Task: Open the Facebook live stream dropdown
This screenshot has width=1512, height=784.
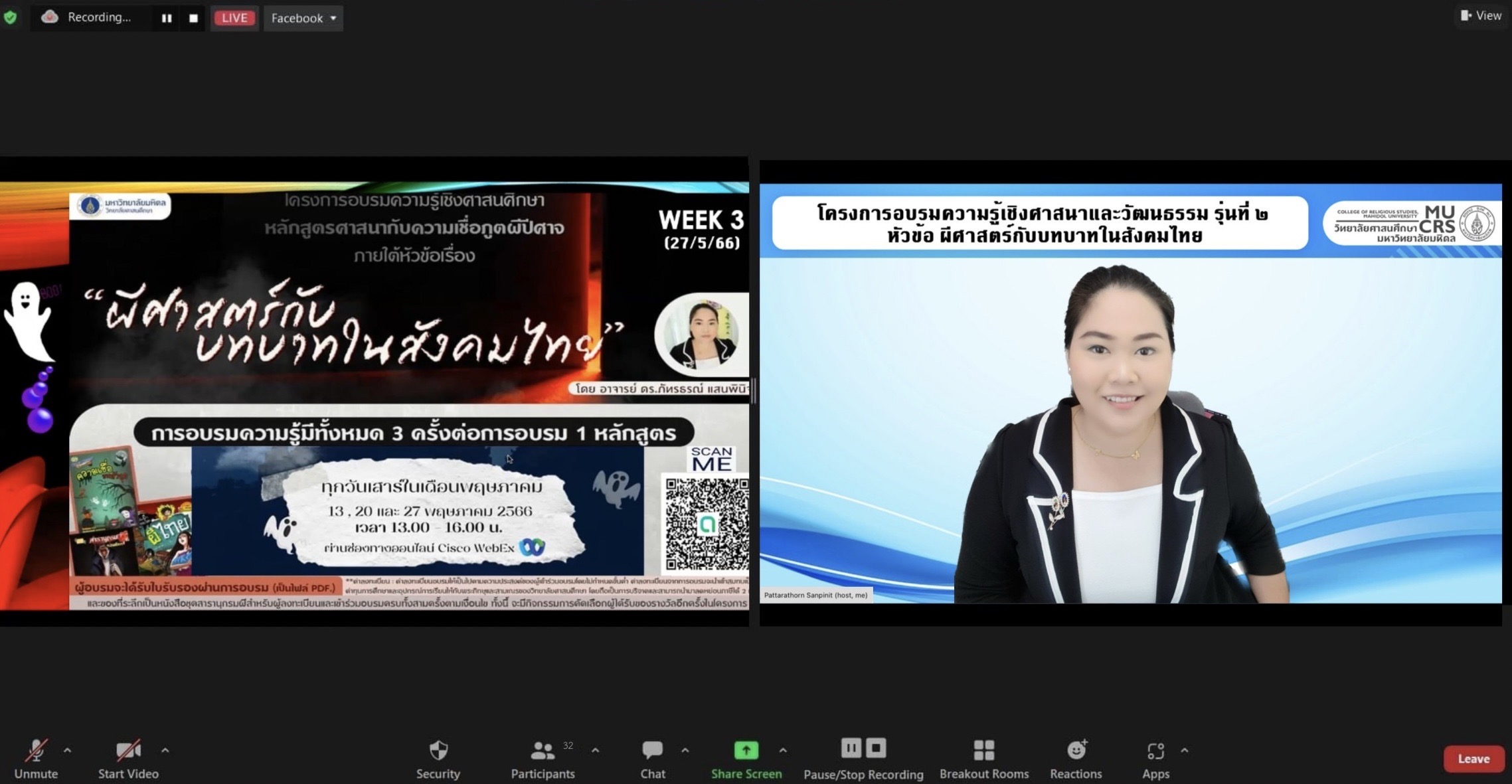Action: tap(303, 18)
